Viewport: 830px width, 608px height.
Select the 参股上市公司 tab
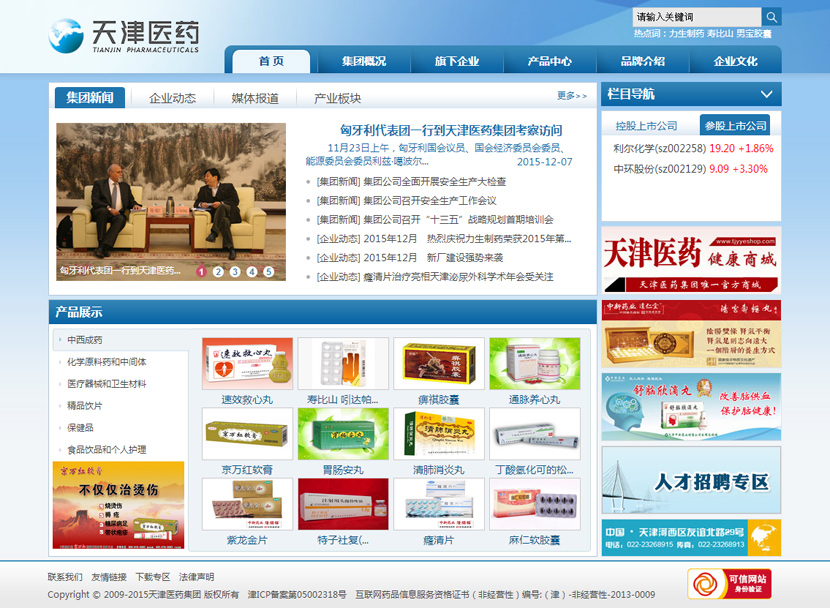(x=735, y=125)
